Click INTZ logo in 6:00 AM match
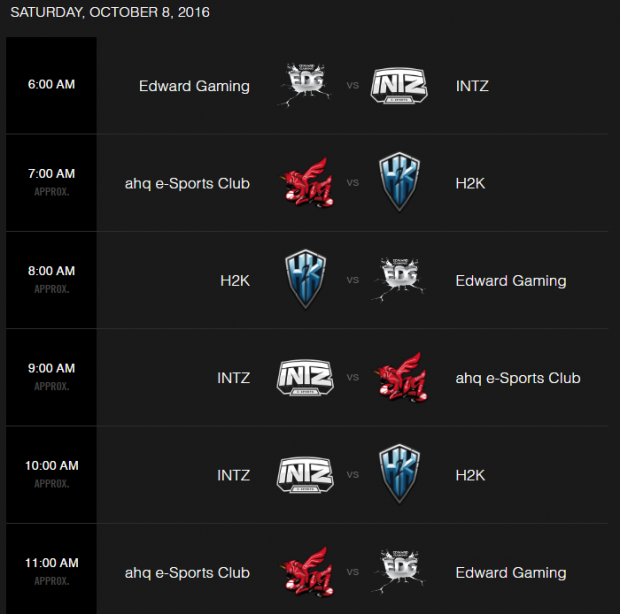The image size is (620, 614). coord(400,86)
